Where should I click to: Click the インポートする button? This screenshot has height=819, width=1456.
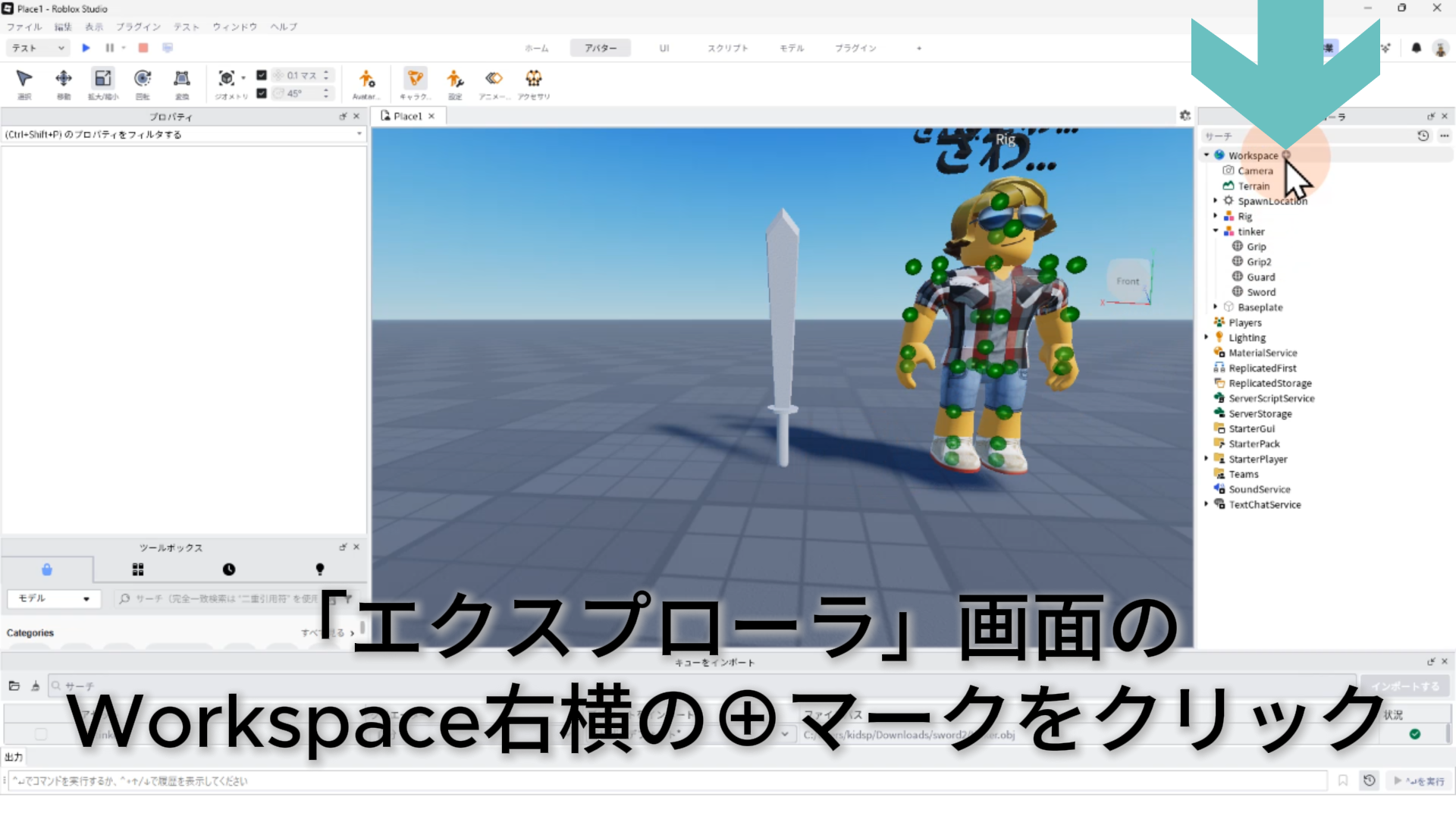click(x=1404, y=686)
